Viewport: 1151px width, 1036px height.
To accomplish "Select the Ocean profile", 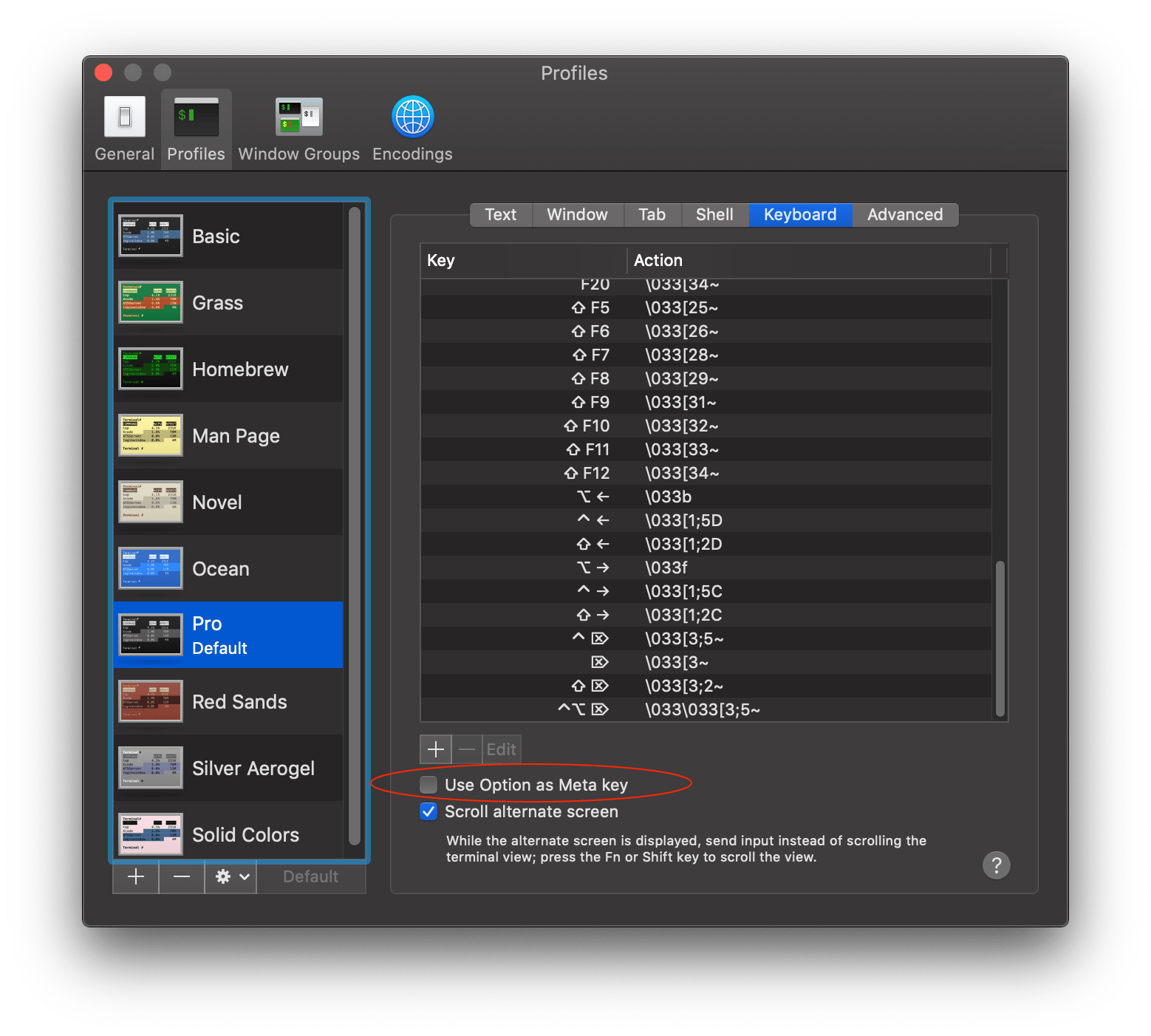I will coord(220,568).
